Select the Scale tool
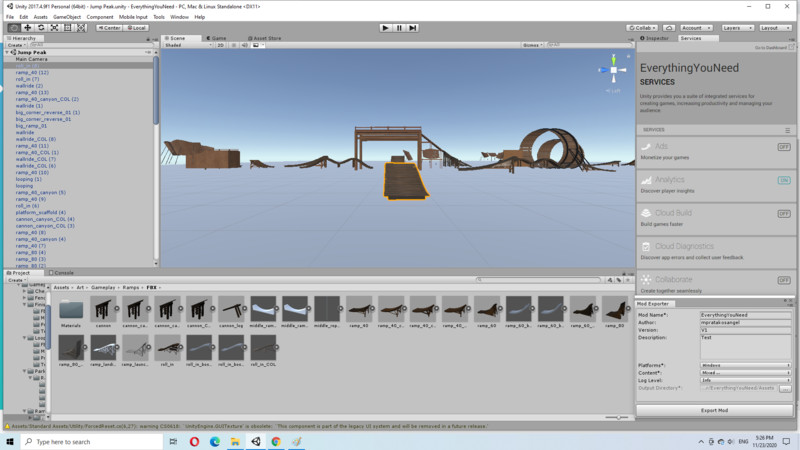800x450 pixels. [x=54, y=28]
